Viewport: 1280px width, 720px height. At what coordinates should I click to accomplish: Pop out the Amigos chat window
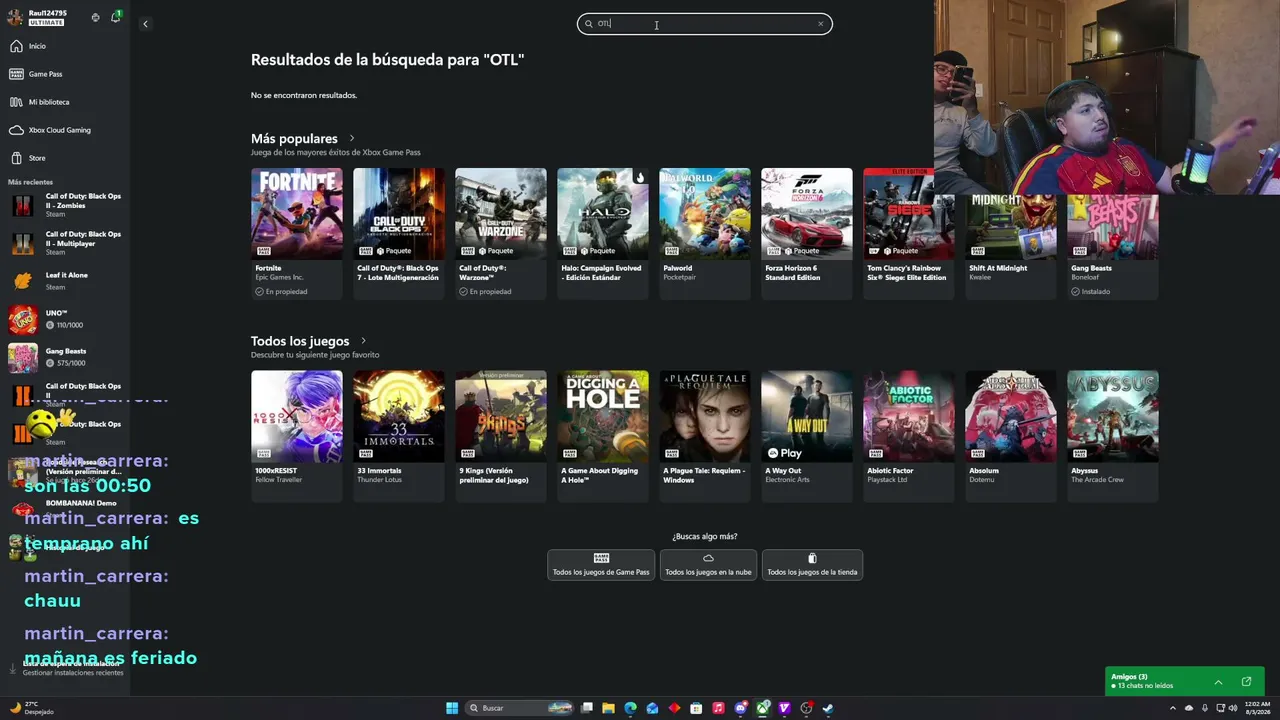pos(1246,682)
